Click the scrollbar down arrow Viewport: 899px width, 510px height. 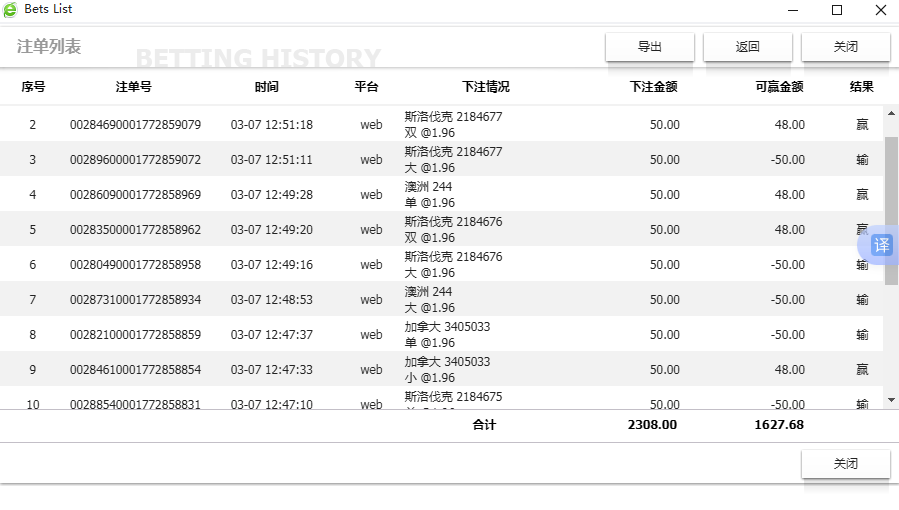tap(892, 400)
